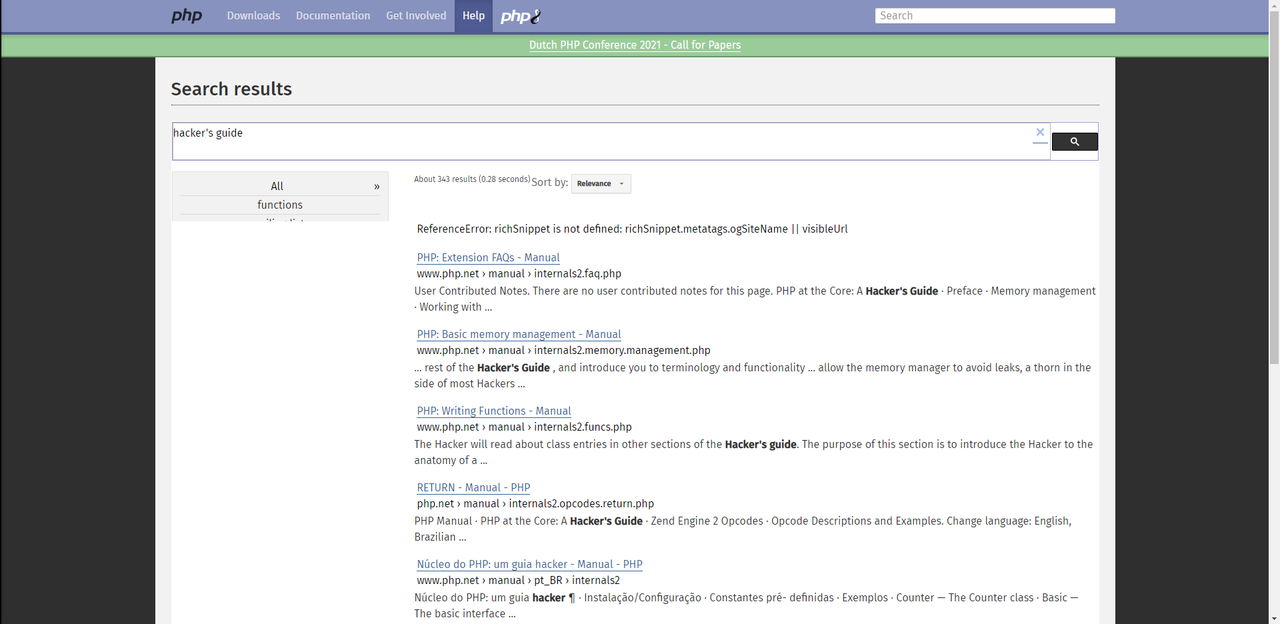Click the magnifier search button
The width and height of the screenshot is (1280, 624).
(x=1075, y=142)
